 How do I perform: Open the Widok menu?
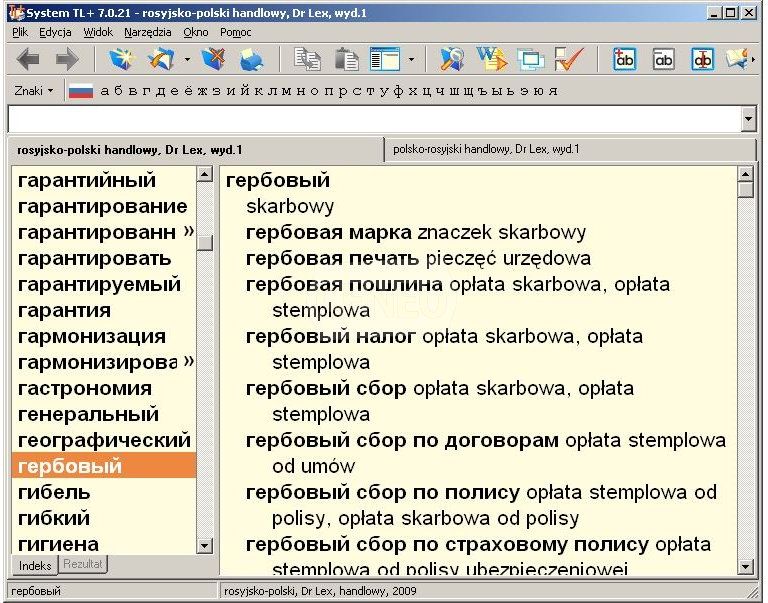[x=98, y=32]
